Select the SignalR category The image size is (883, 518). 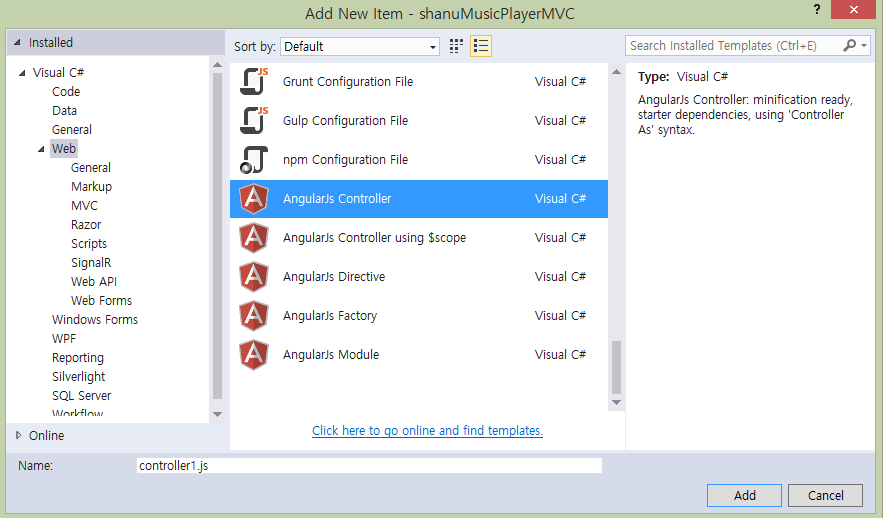pos(91,262)
